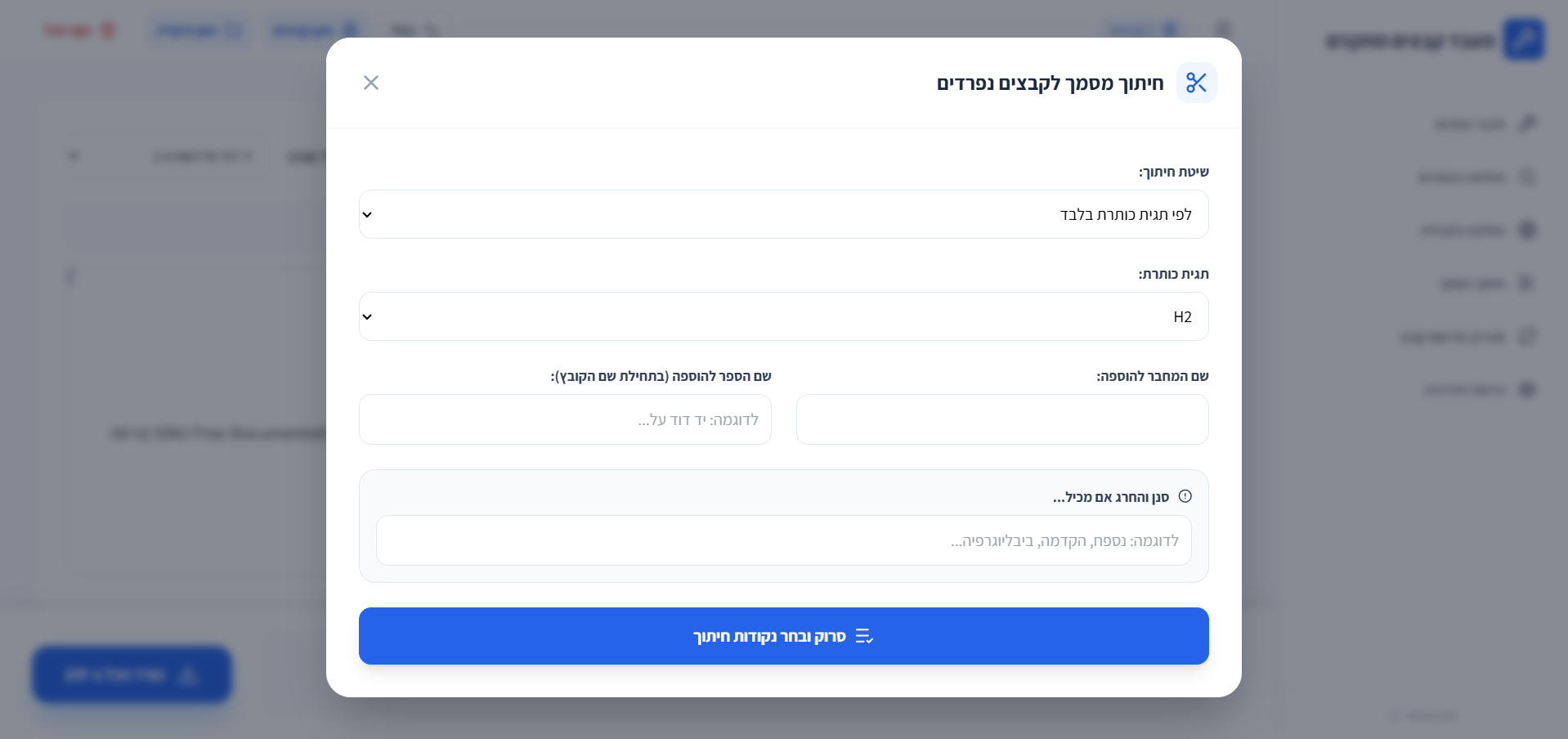Click the scissors icon in dialog header
Viewport: 1568px width, 739px height.
click(x=1196, y=83)
